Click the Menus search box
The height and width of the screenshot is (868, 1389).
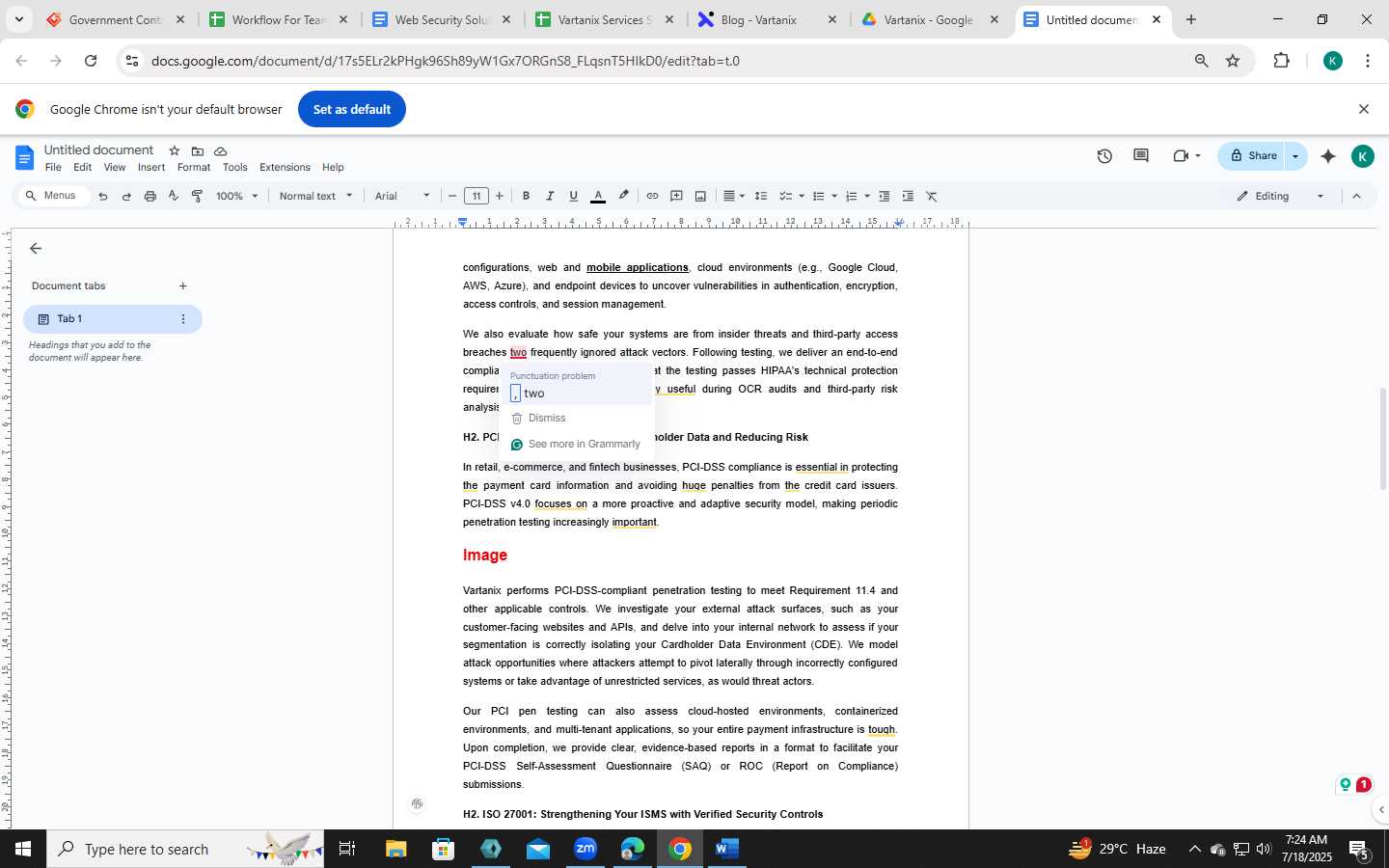pyautogui.click(x=52, y=196)
